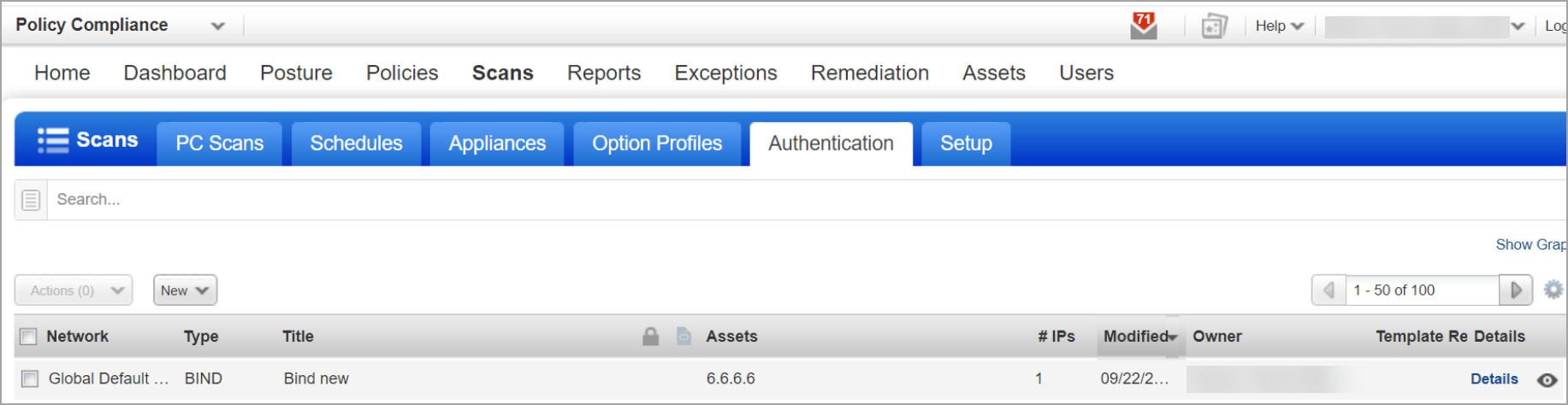Go to next page with right arrow

(x=1516, y=291)
